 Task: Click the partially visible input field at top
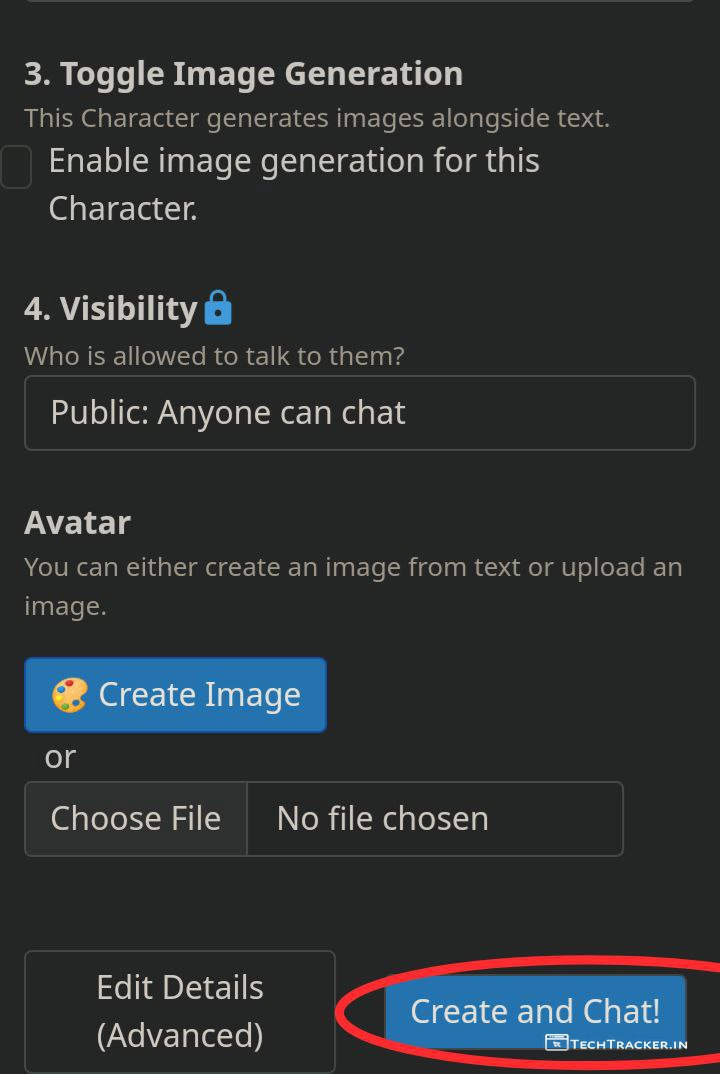[x=359, y=2]
